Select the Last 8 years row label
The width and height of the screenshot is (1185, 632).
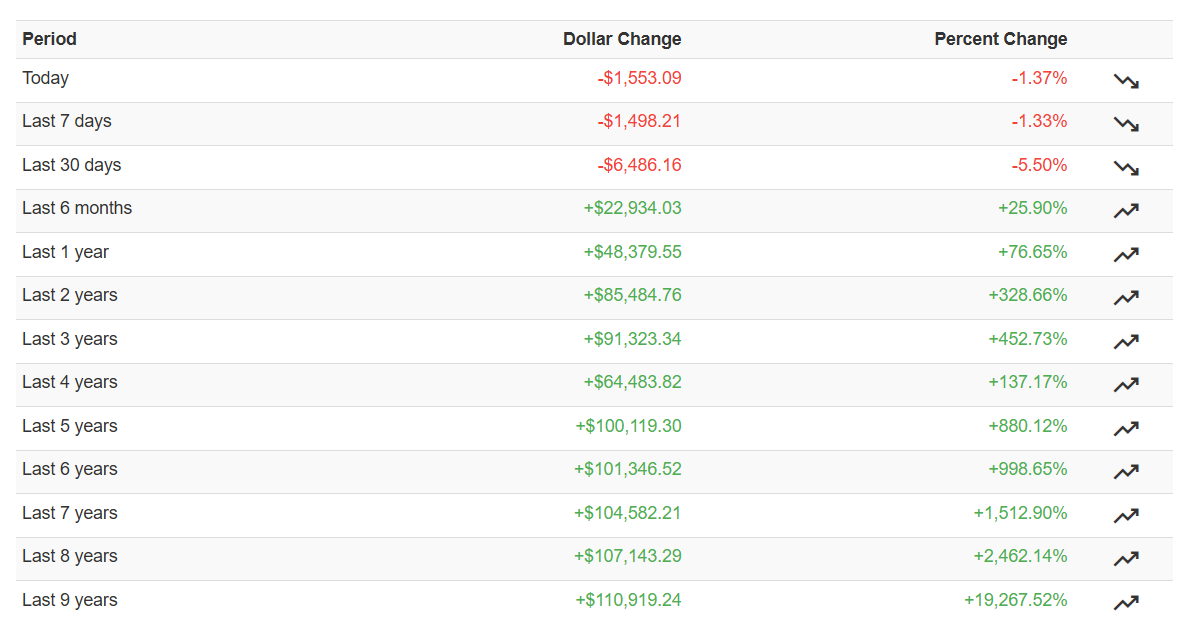pos(69,556)
